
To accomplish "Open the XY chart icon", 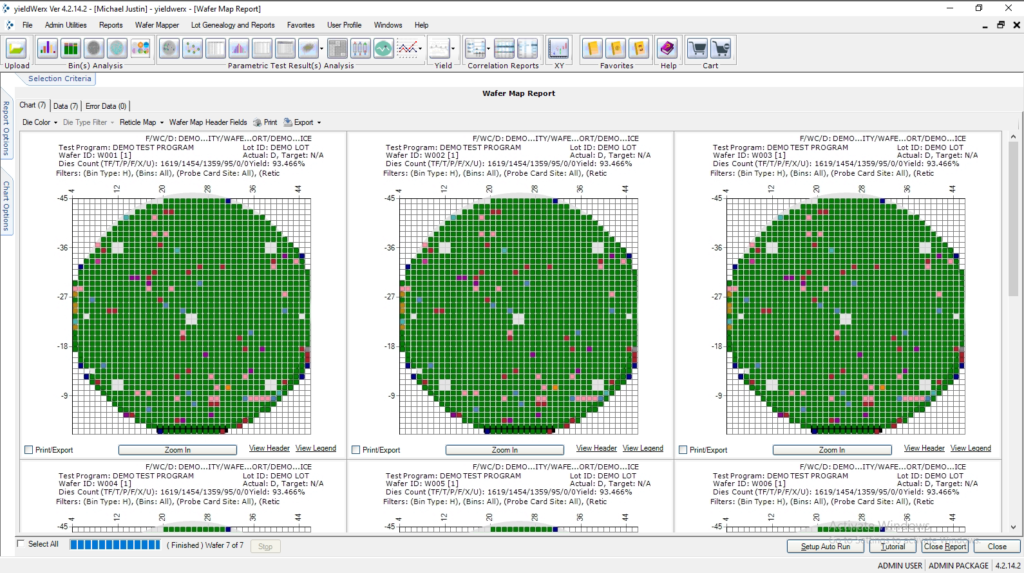I will pyautogui.click(x=559, y=48).
